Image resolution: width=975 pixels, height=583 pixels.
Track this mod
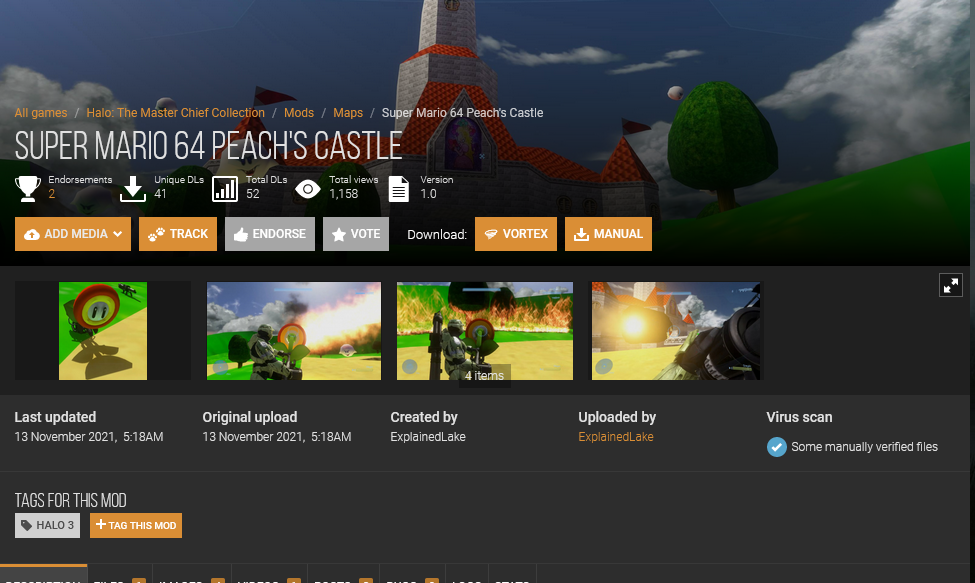178,234
